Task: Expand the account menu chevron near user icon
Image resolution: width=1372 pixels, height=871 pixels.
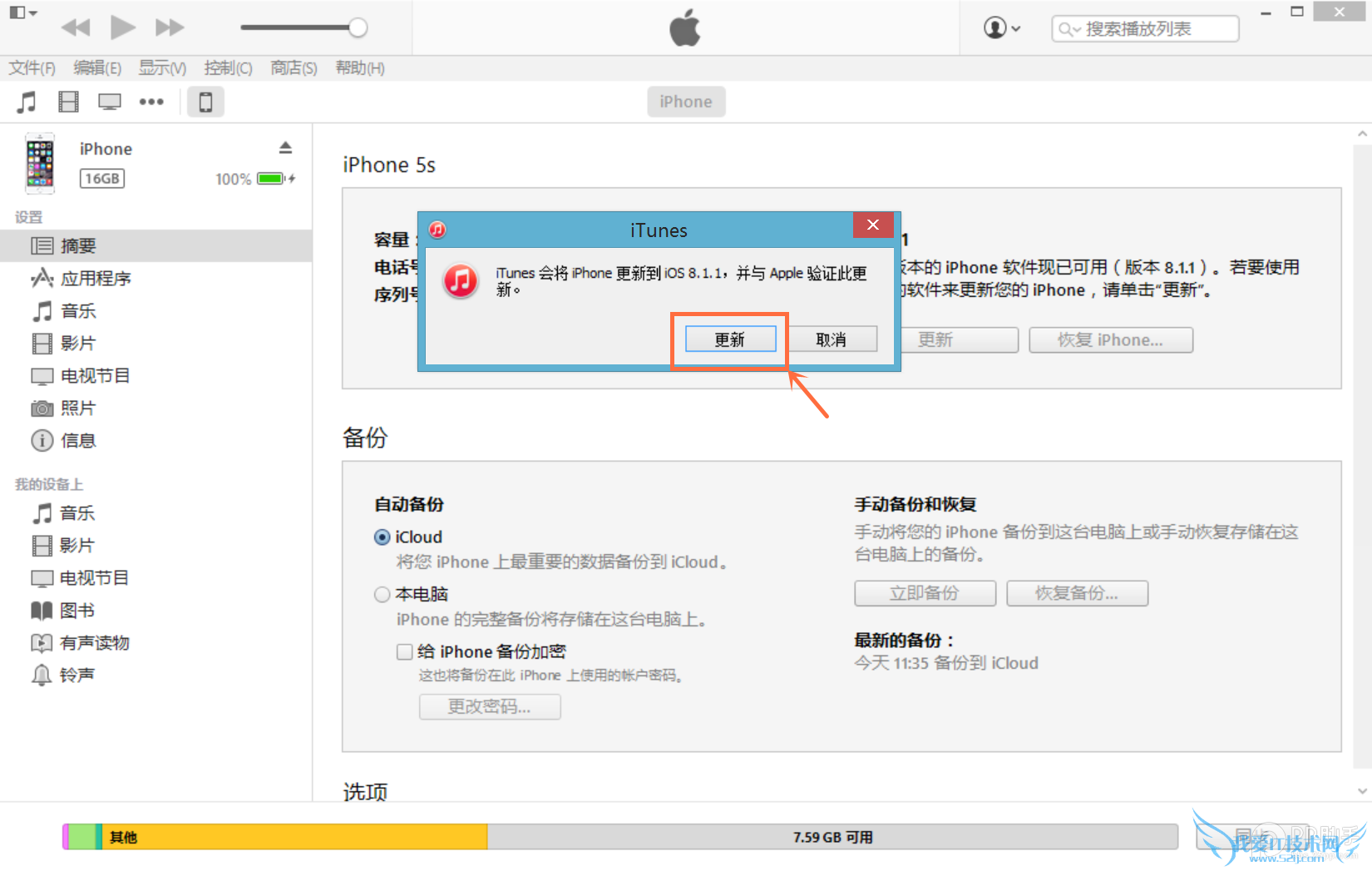Action: (1016, 27)
